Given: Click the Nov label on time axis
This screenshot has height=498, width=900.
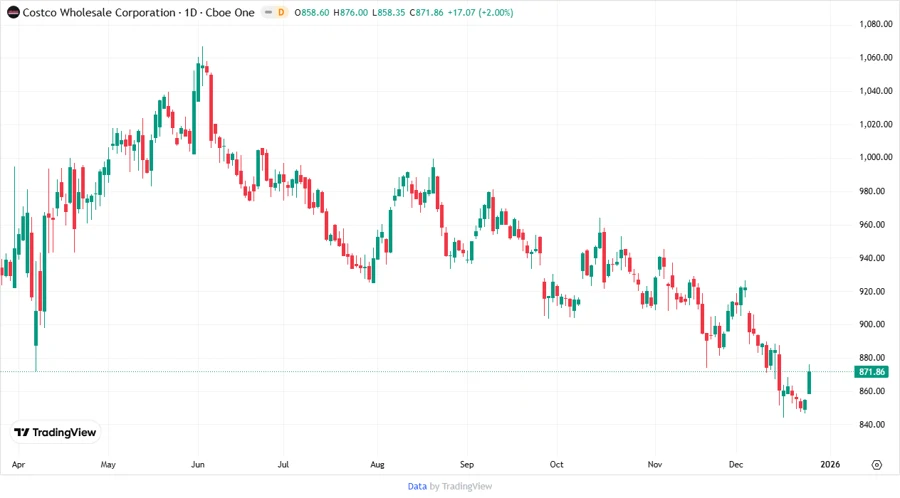Looking at the screenshot, I should click(x=654, y=465).
